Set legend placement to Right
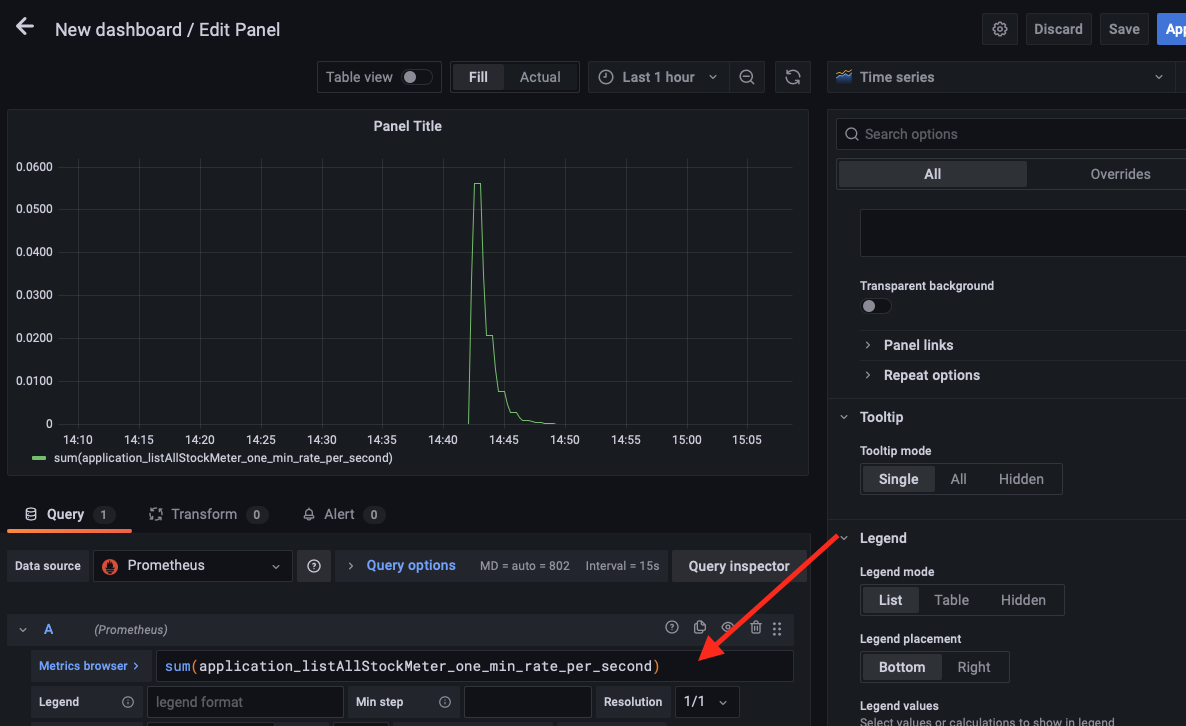Image resolution: width=1186 pixels, height=726 pixels. 973,667
